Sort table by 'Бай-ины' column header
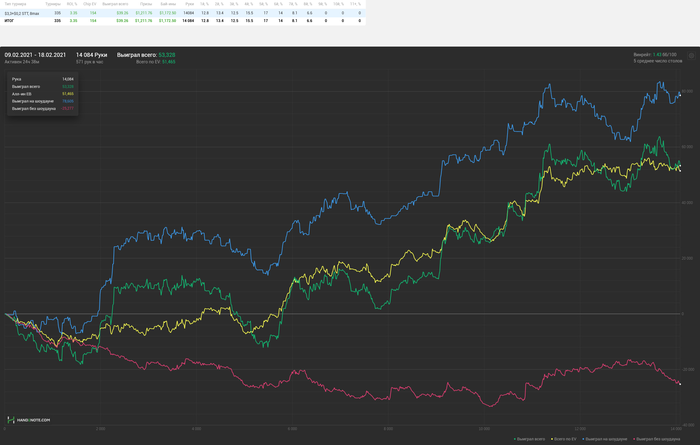Screen dimensions: 700x445 pos(168,4)
